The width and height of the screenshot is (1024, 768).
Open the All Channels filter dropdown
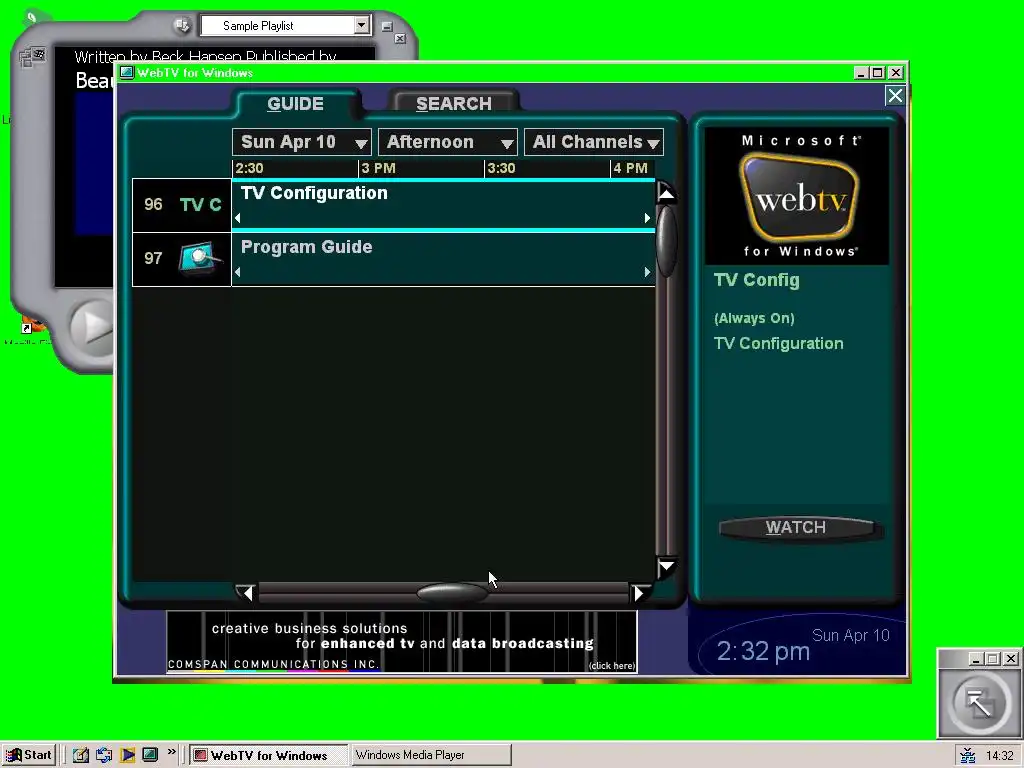(594, 142)
